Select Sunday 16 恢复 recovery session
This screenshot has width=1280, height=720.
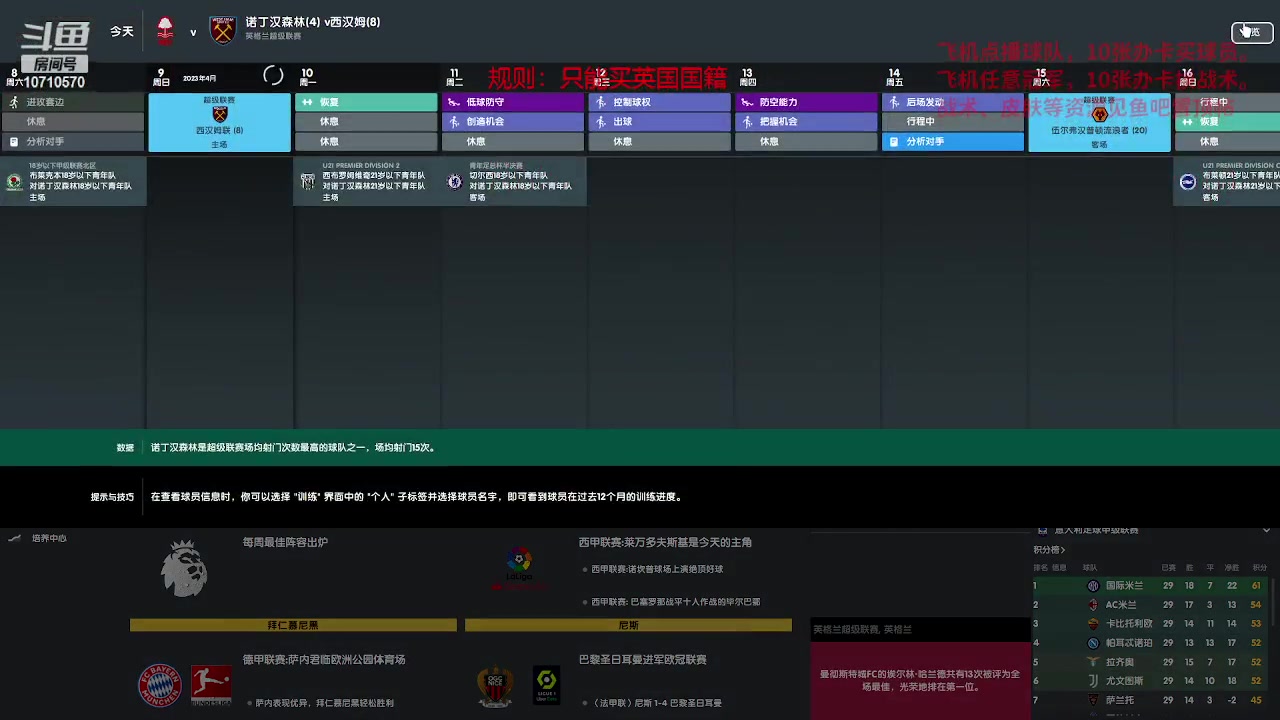pos(1227,122)
